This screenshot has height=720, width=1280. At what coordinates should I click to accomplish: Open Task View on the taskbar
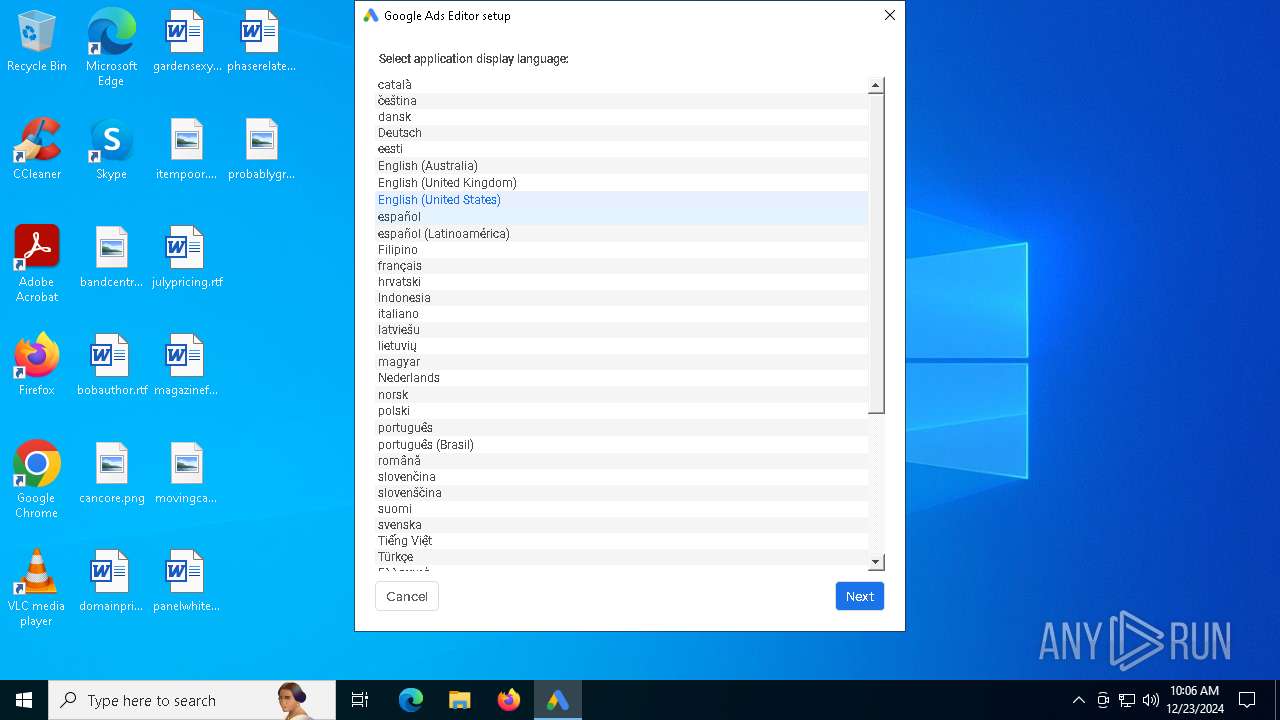coord(360,700)
